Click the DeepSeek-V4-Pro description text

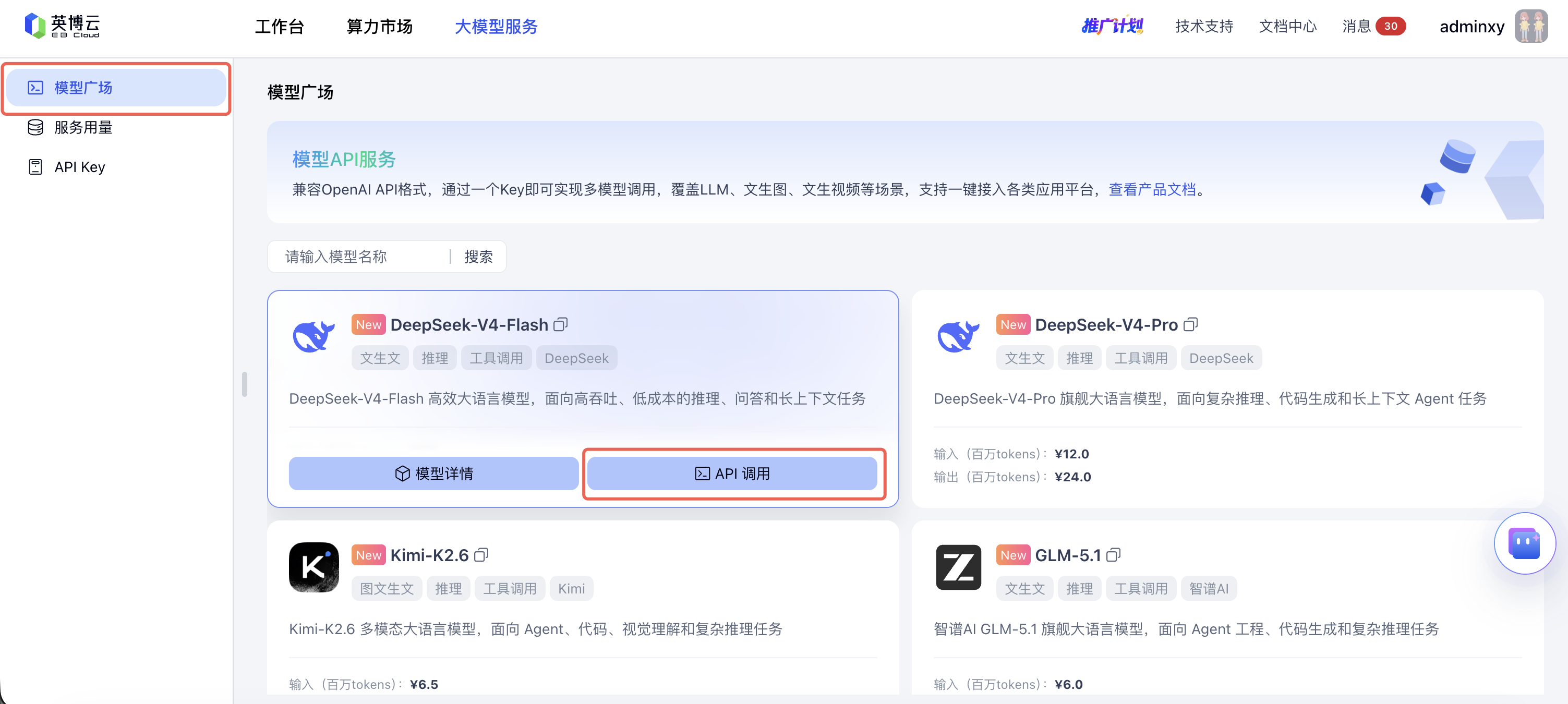coord(1210,398)
